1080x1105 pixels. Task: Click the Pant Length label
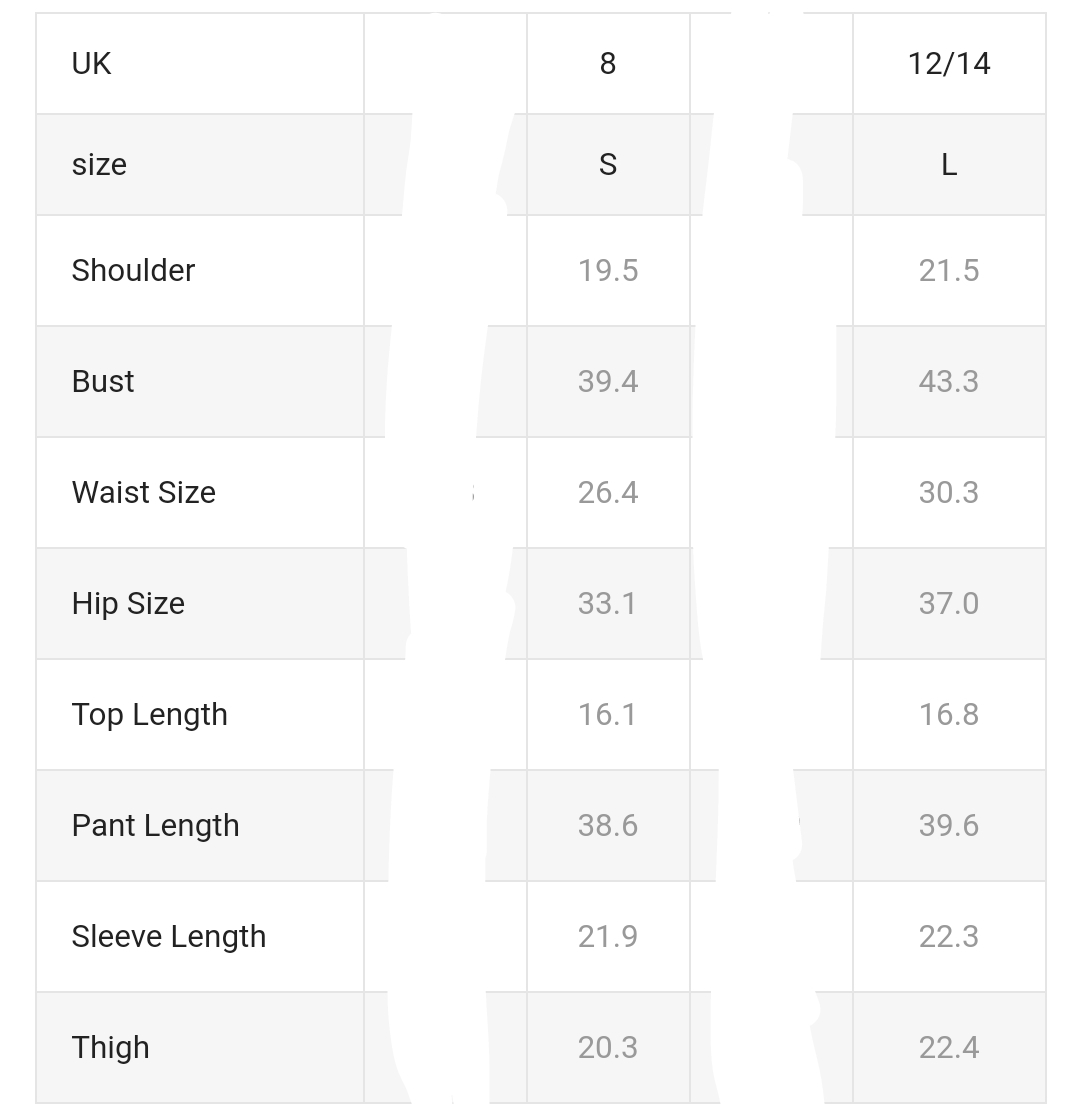click(156, 826)
